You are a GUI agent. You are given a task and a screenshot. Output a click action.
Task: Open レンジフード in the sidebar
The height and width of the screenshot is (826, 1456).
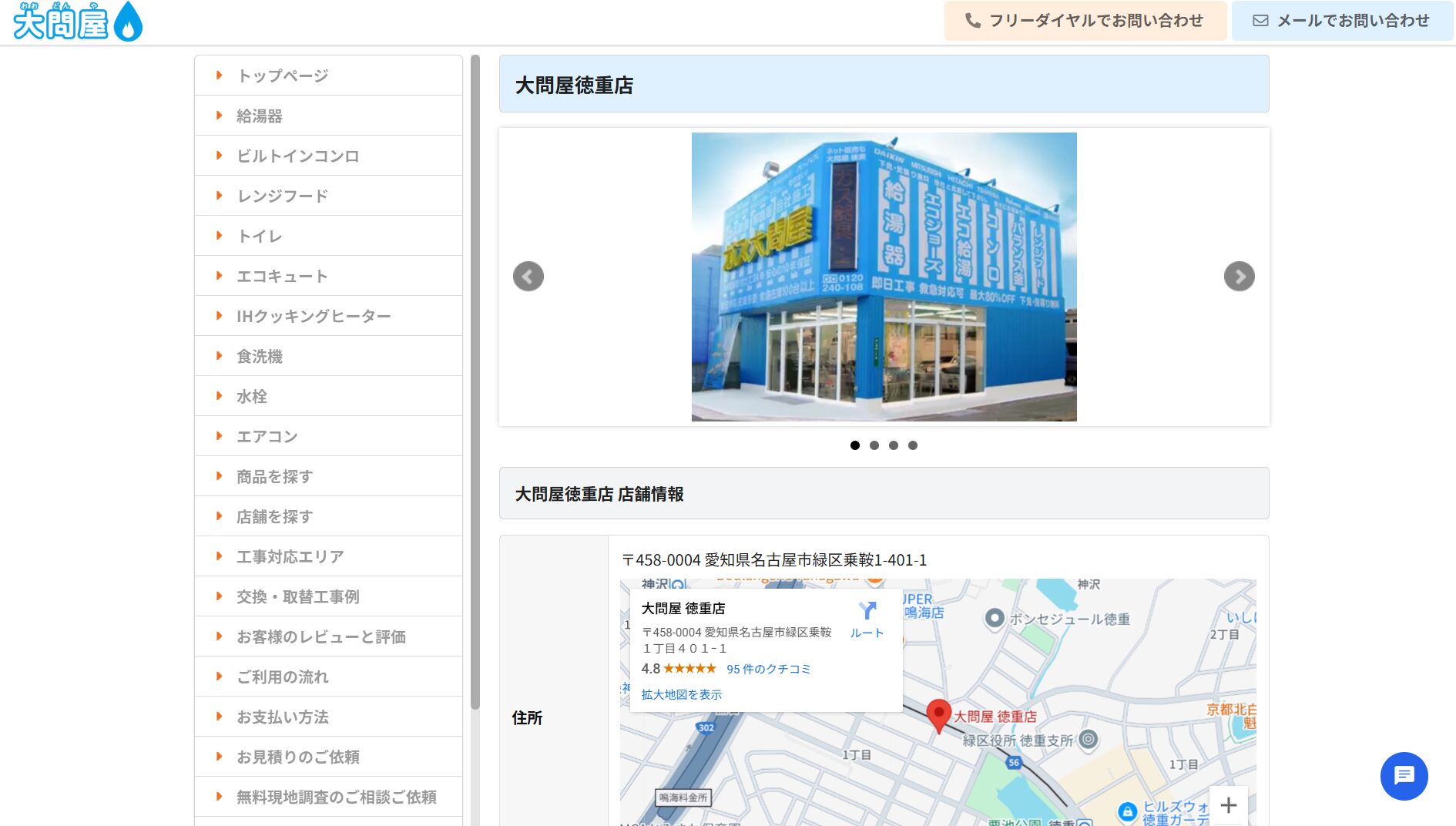(329, 196)
